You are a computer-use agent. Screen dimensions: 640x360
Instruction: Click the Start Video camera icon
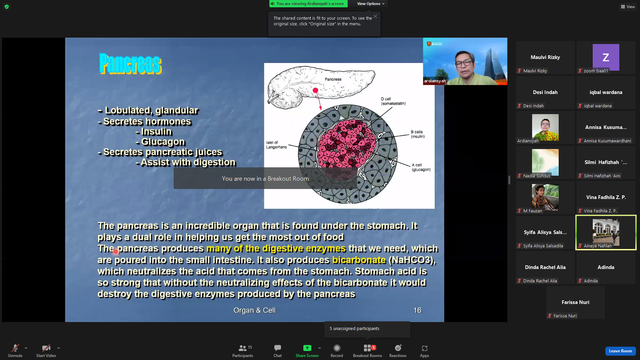click(46, 348)
